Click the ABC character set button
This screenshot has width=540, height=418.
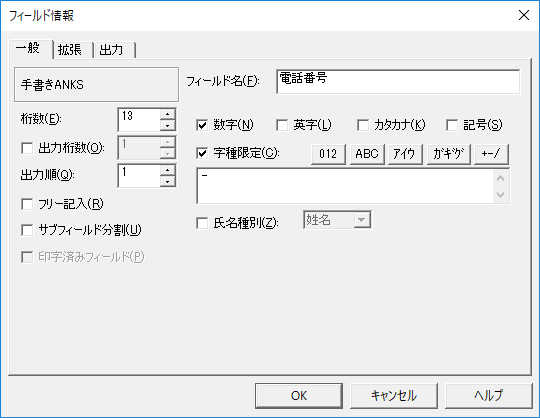click(x=367, y=154)
